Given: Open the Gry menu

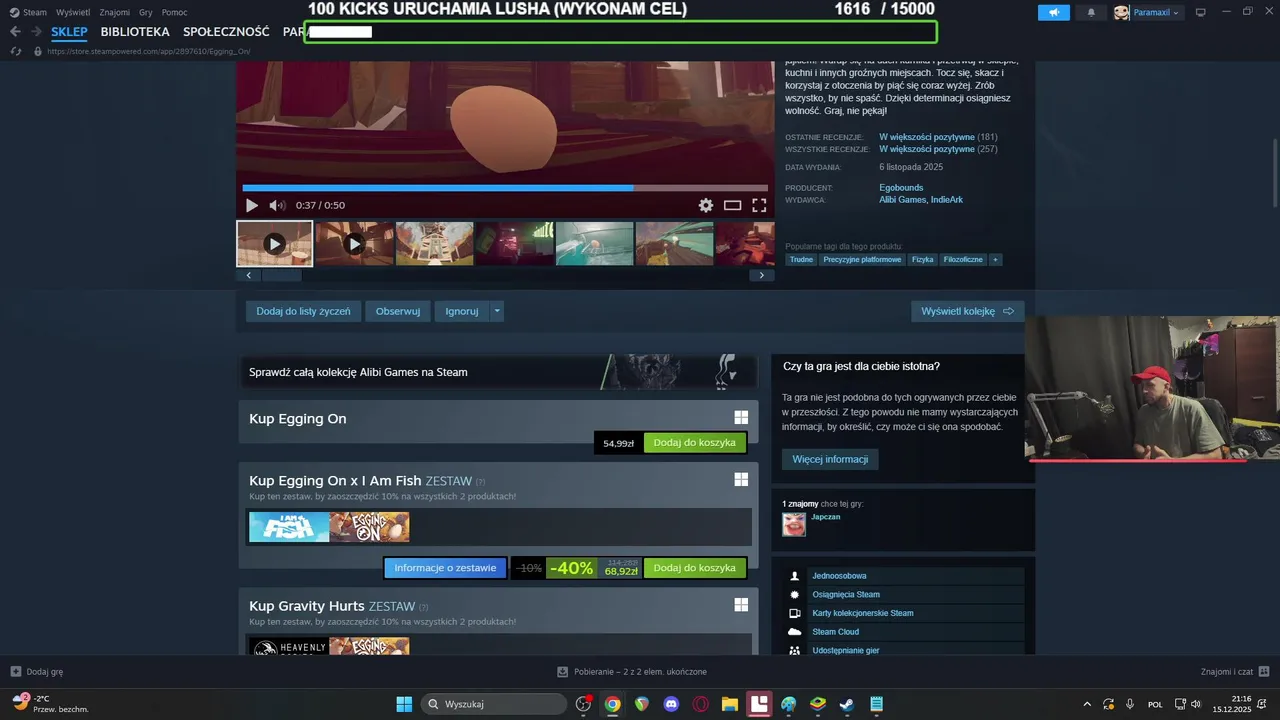Looking at the screenshot, I should tap(146, 12).
